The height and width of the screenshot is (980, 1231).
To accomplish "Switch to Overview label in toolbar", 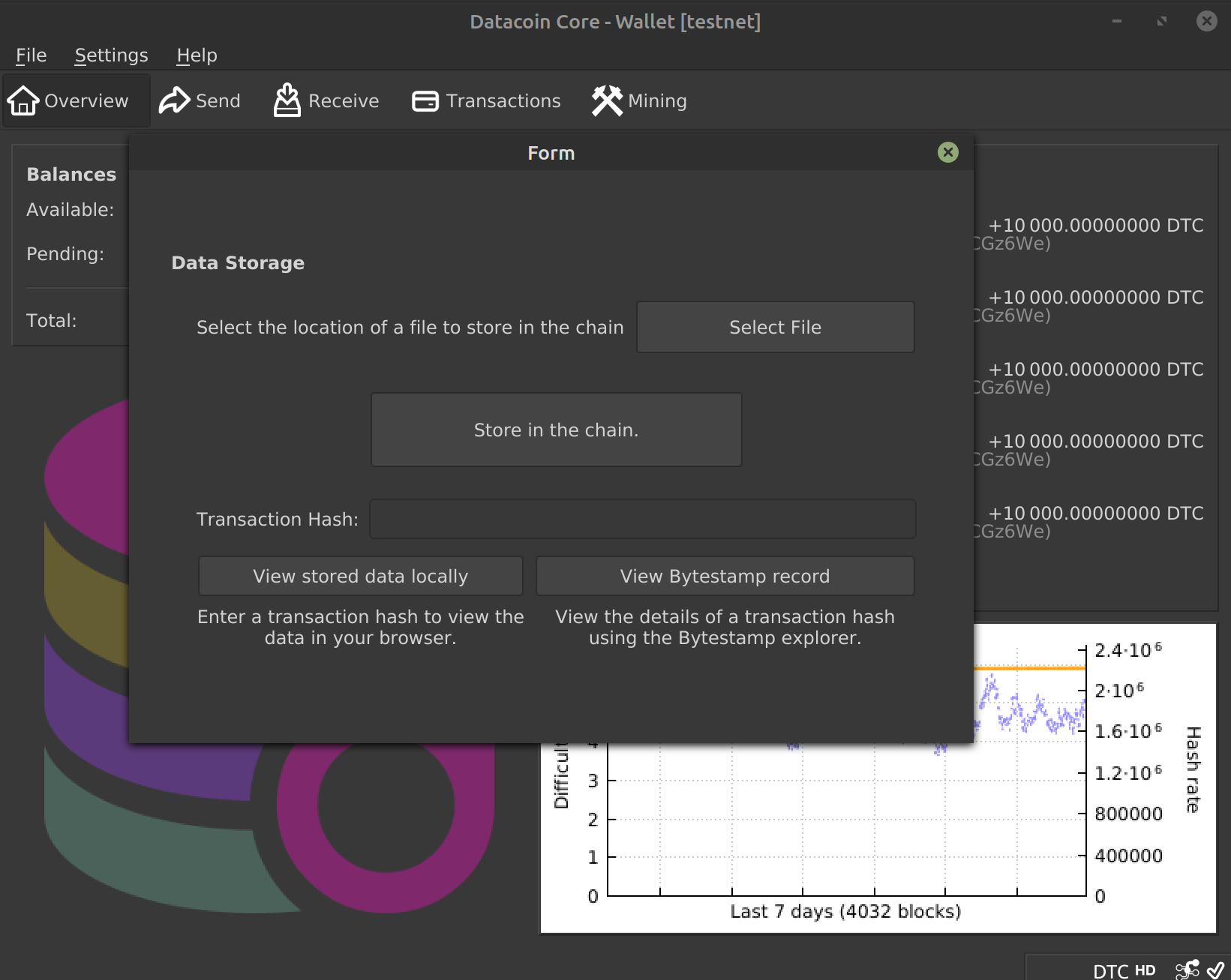I will click(86, 100).
